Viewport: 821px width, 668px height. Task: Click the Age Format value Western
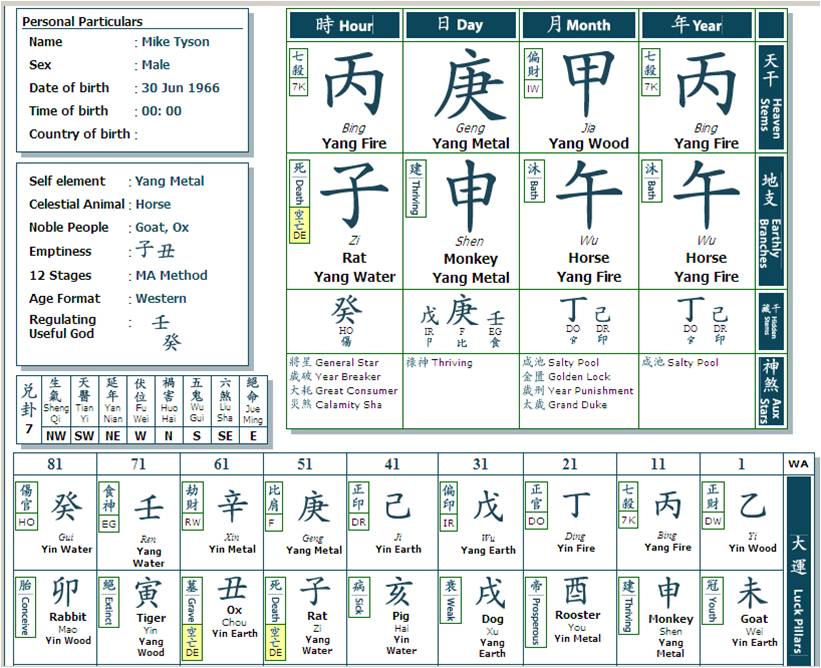161,298
